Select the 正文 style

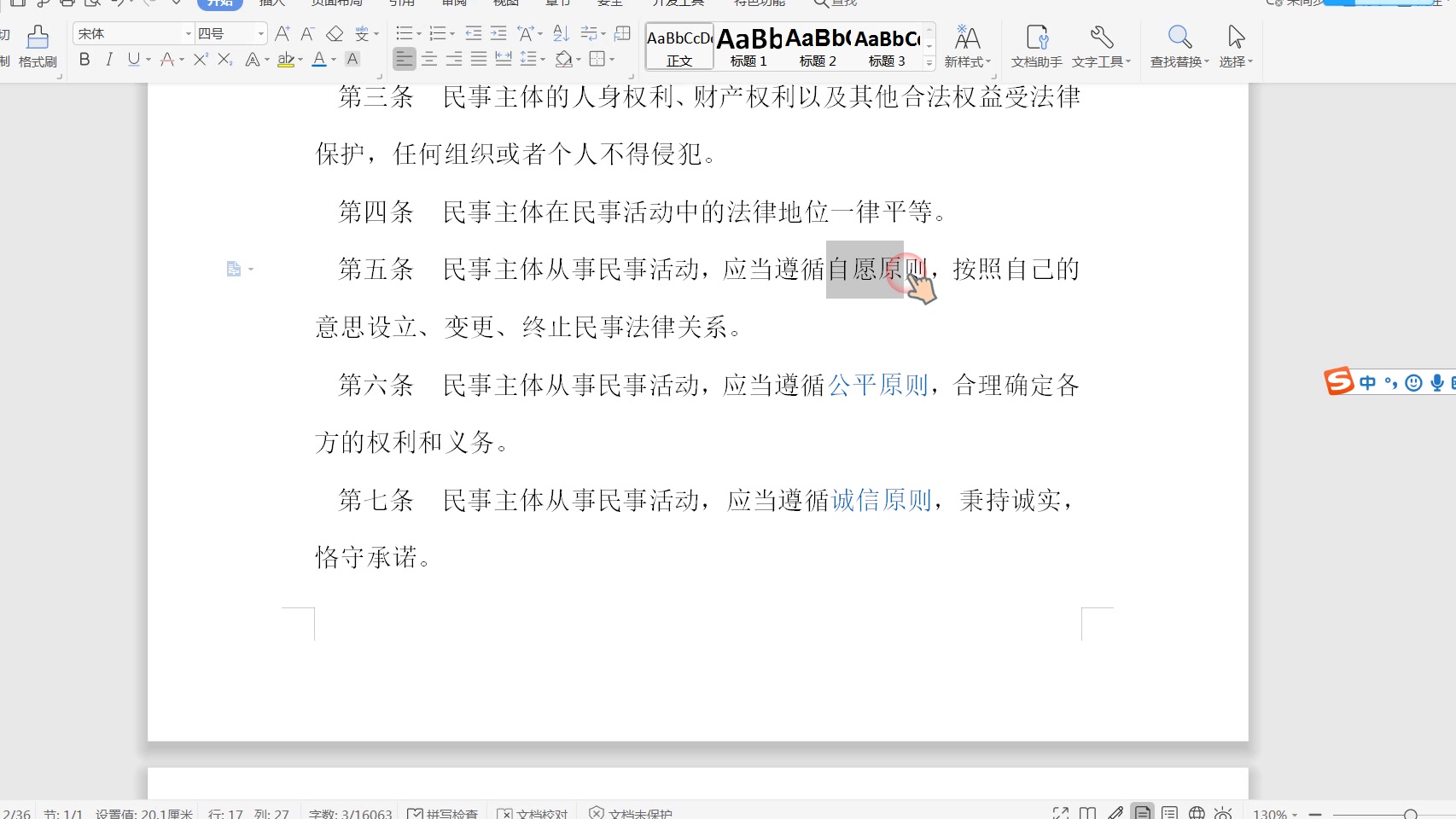679,46
